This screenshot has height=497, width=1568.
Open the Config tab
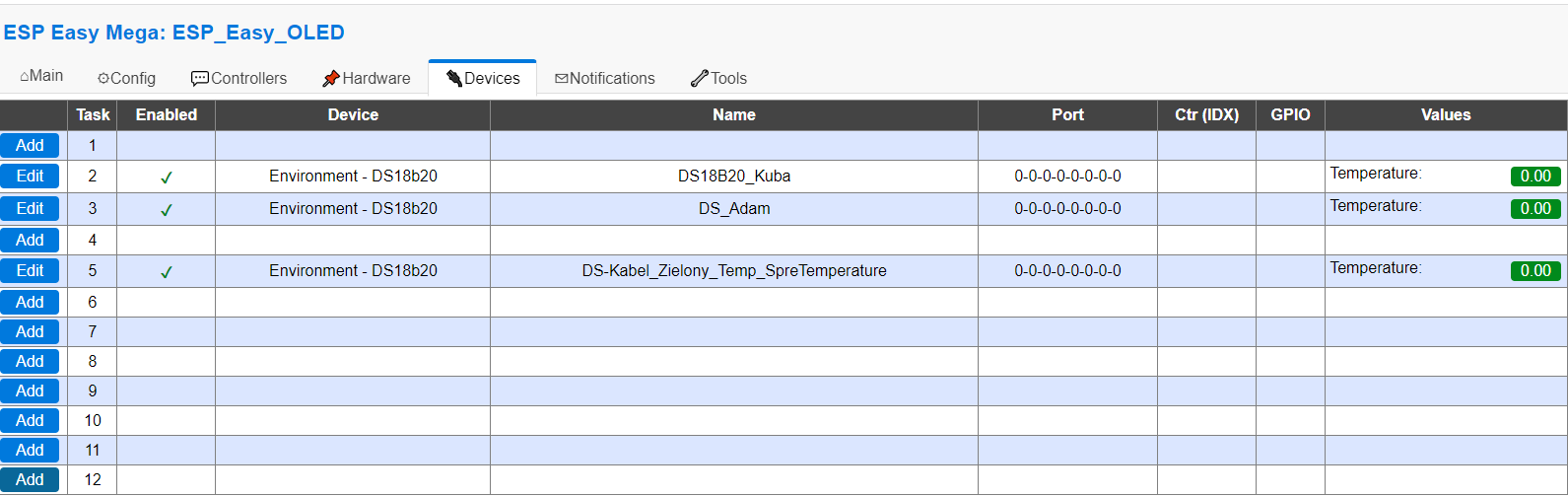[126, 78]
